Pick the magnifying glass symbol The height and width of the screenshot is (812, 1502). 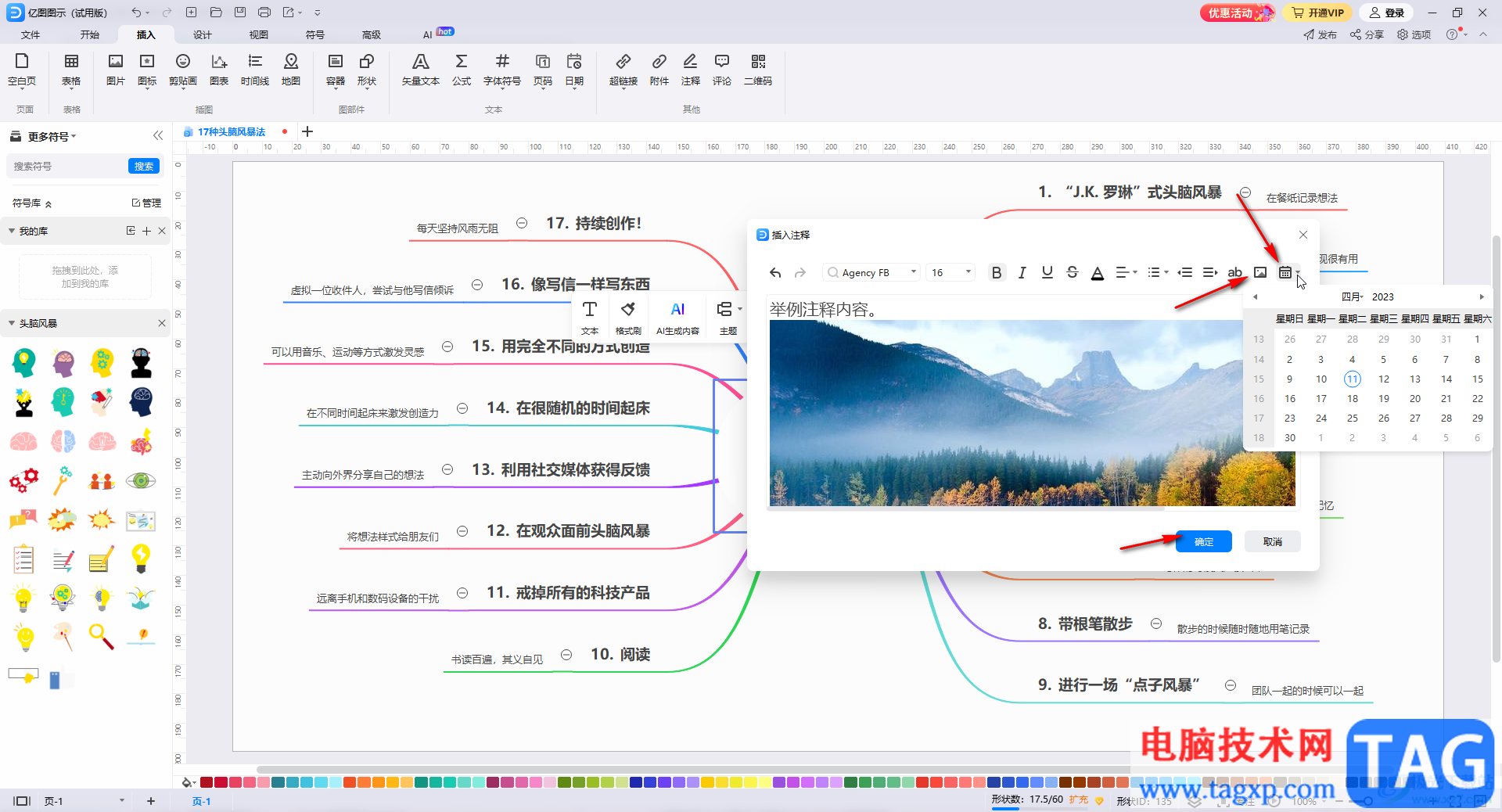coord(102,637)
